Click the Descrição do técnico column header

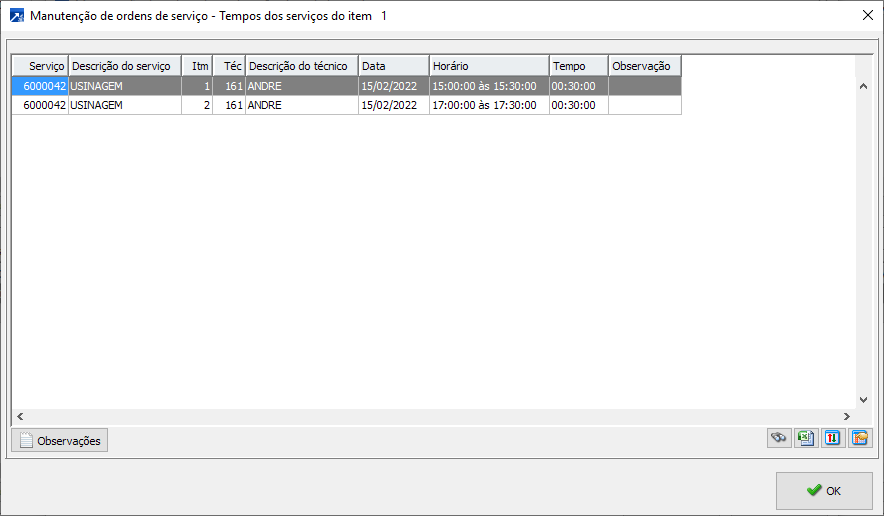(x=302, y=66)
